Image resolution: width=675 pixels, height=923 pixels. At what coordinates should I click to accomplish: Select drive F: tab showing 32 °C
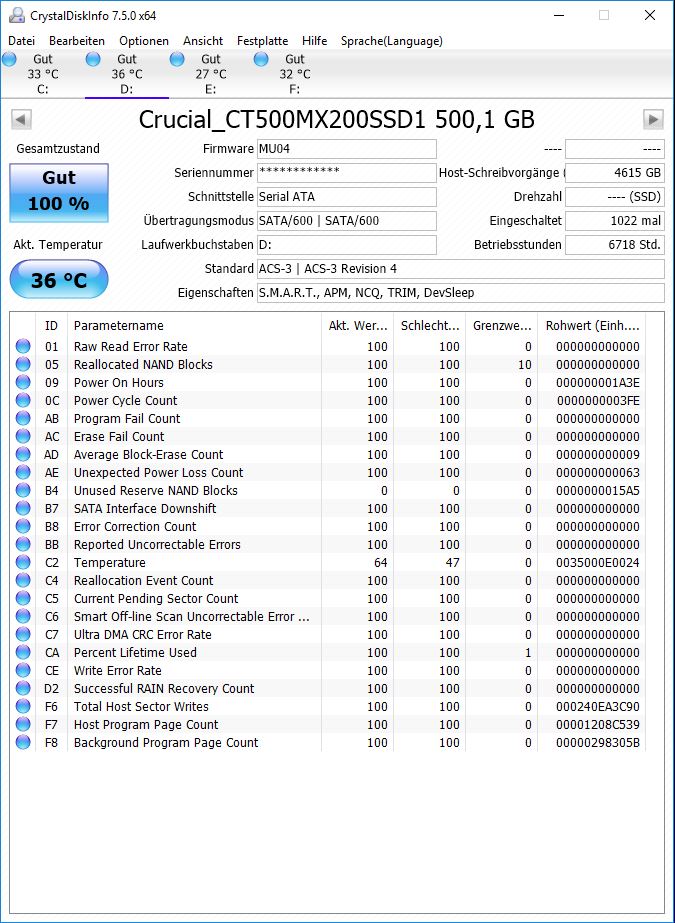(x=294, y=74)
